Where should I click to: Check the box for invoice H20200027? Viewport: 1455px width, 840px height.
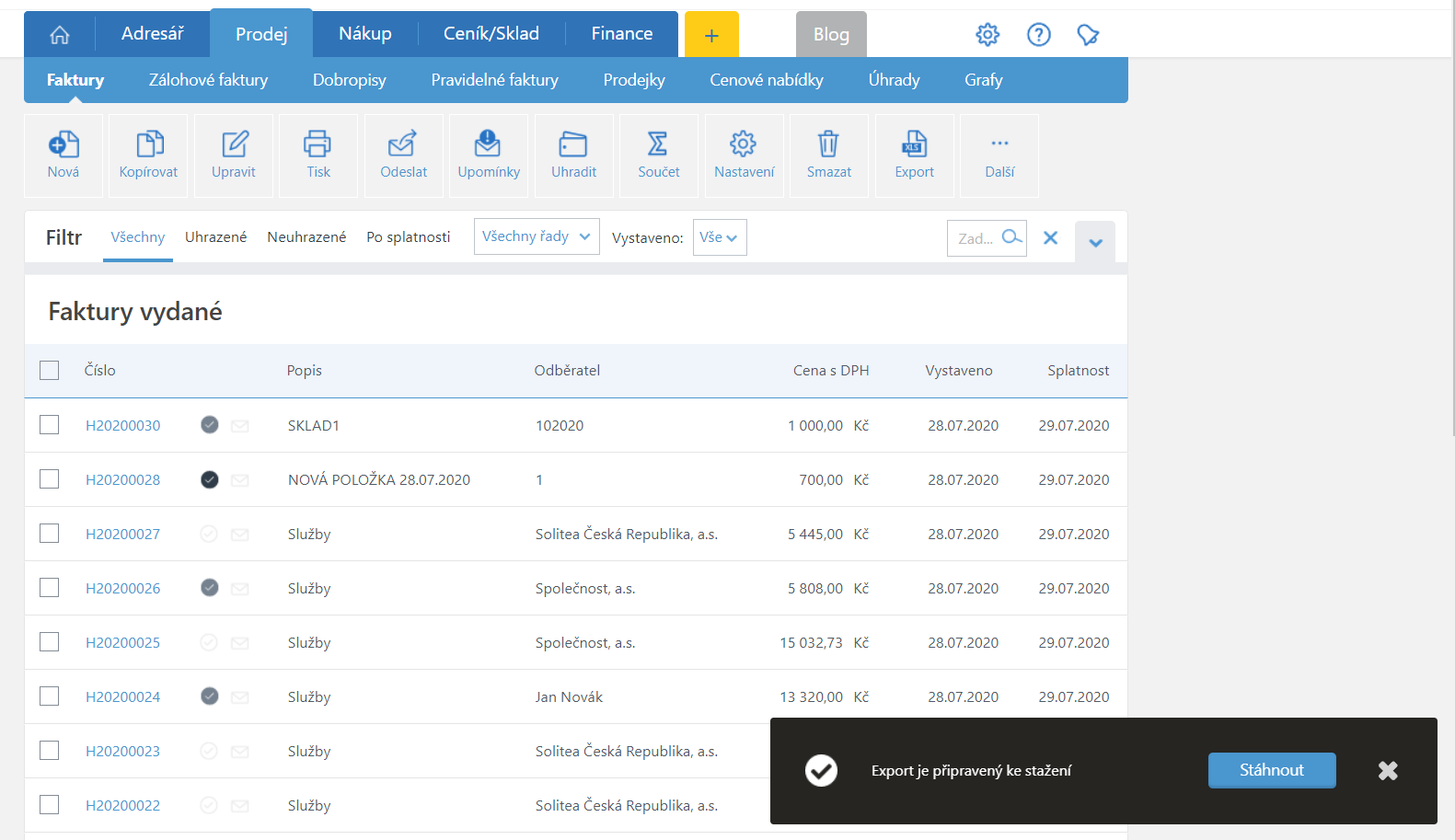pos(50,533)
